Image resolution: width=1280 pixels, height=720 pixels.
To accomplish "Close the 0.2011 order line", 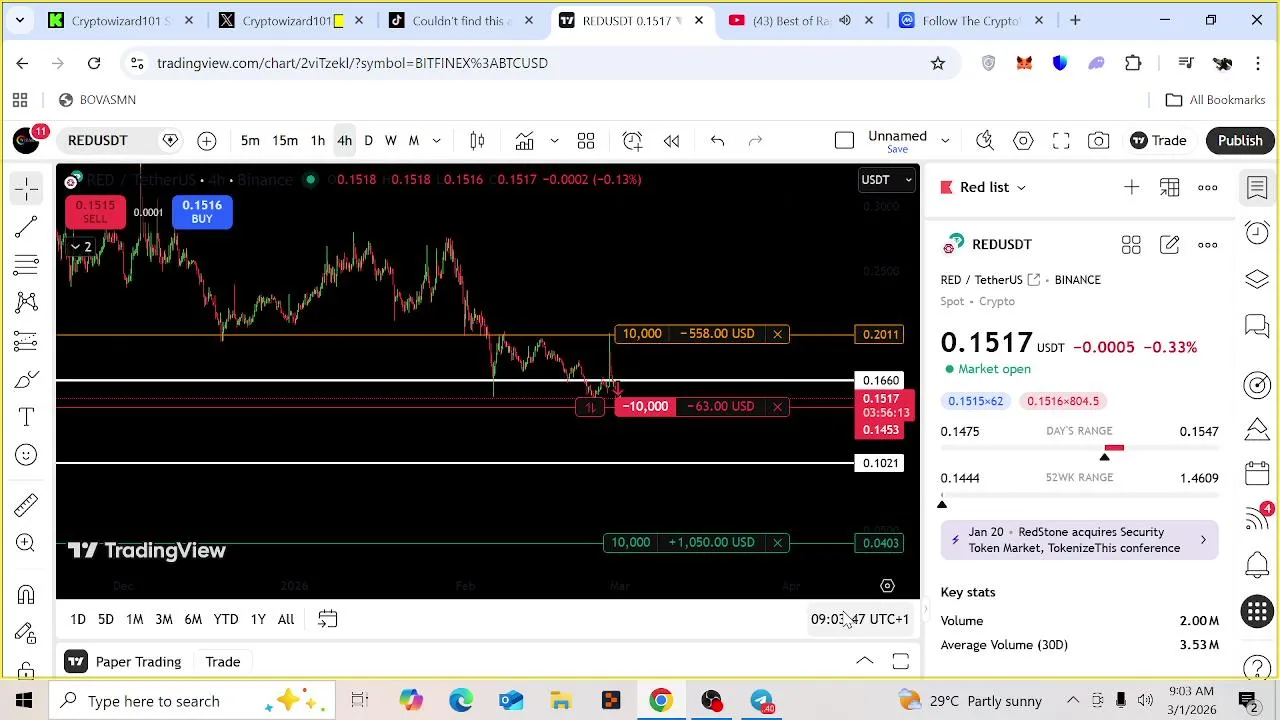I will 777,334.
